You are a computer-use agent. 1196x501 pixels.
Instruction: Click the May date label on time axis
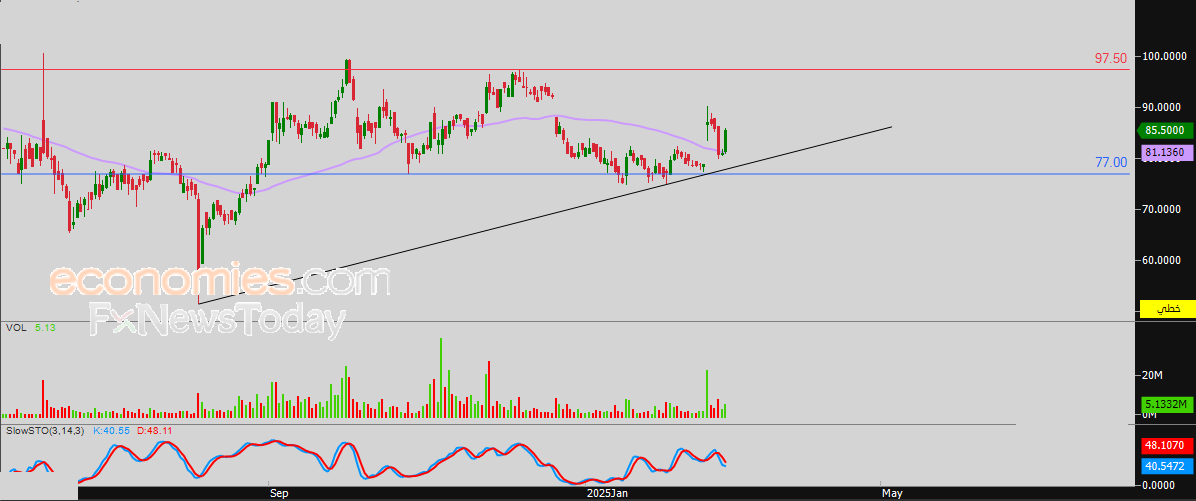point(892,493)
